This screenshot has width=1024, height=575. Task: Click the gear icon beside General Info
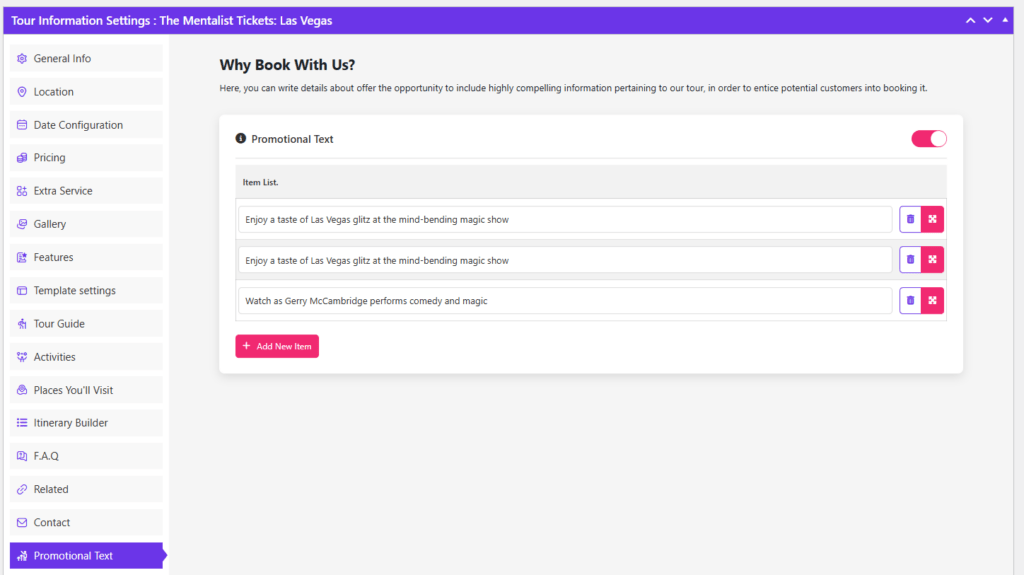coord(22,58)
